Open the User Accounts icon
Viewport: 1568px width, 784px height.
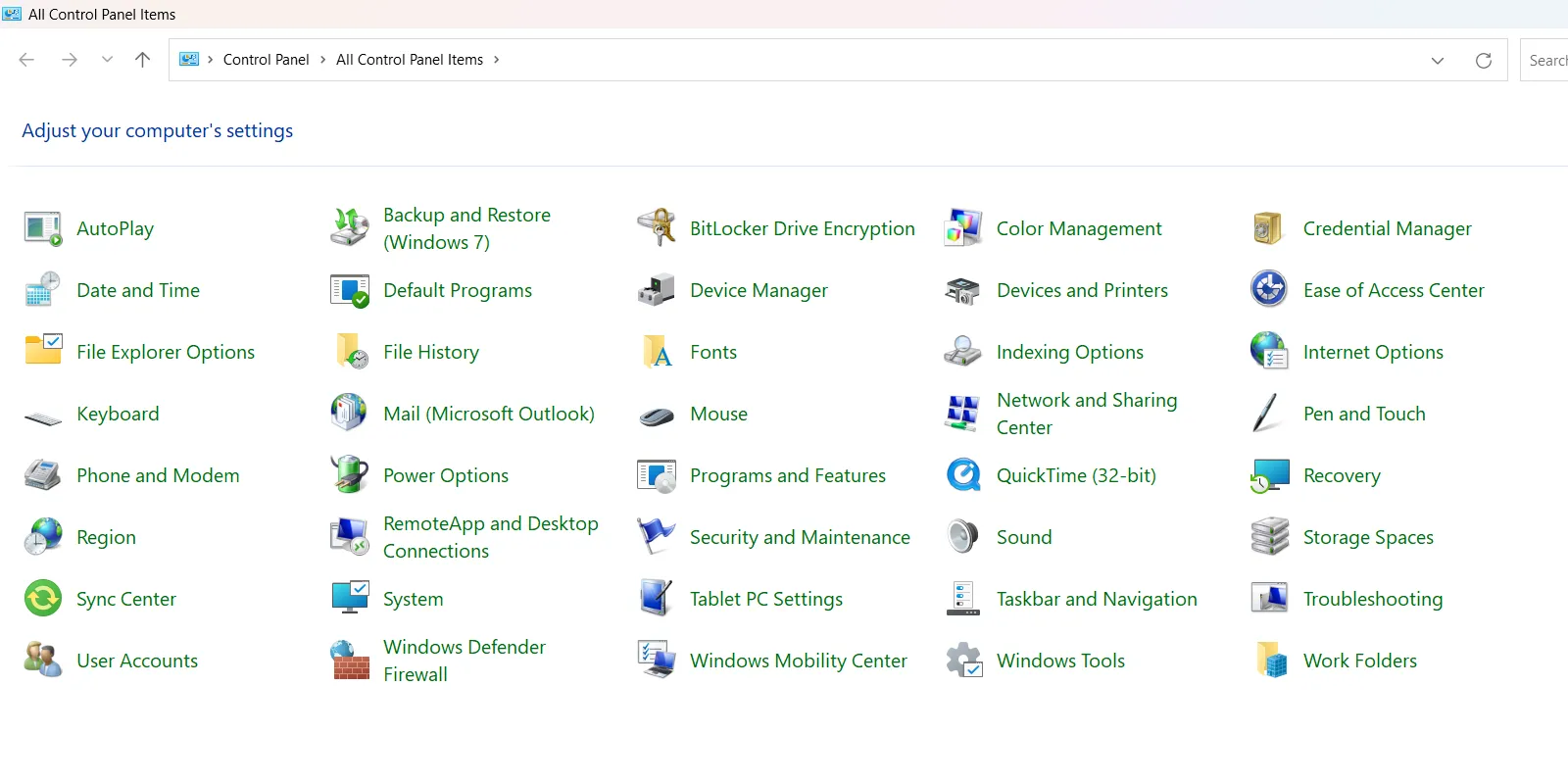(x=43, y=661)
